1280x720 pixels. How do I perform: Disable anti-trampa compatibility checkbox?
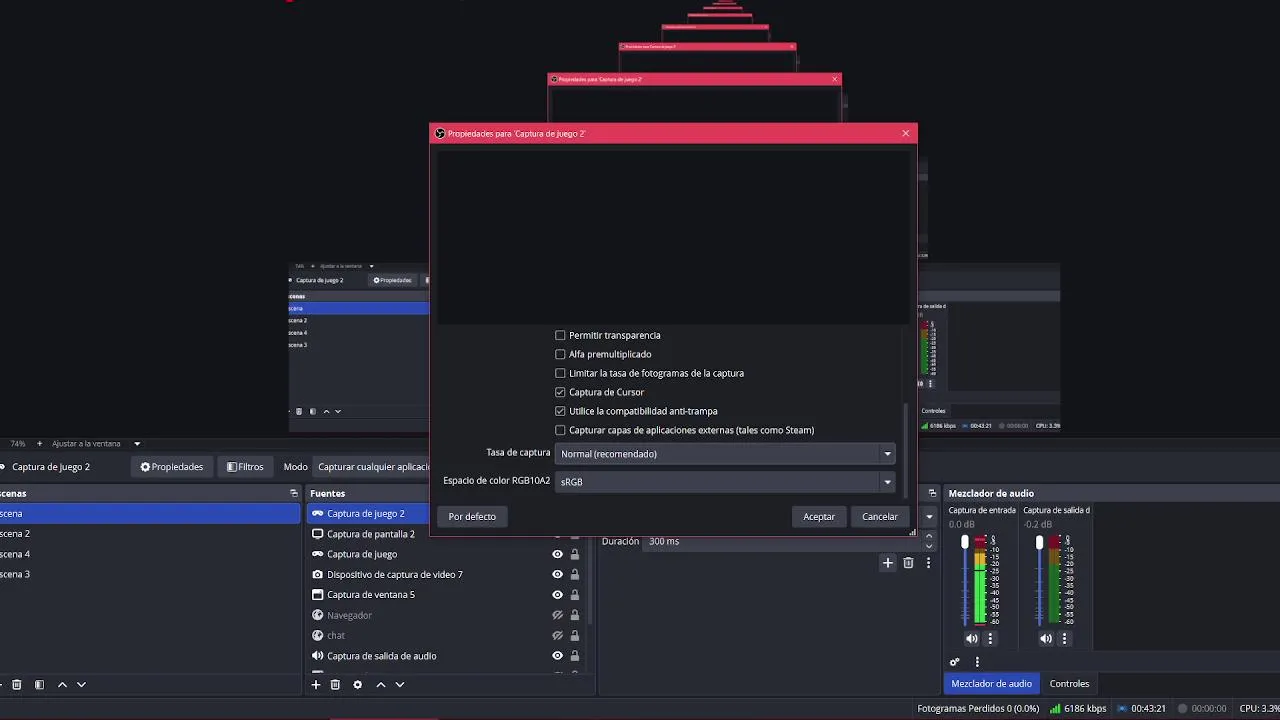560,411
